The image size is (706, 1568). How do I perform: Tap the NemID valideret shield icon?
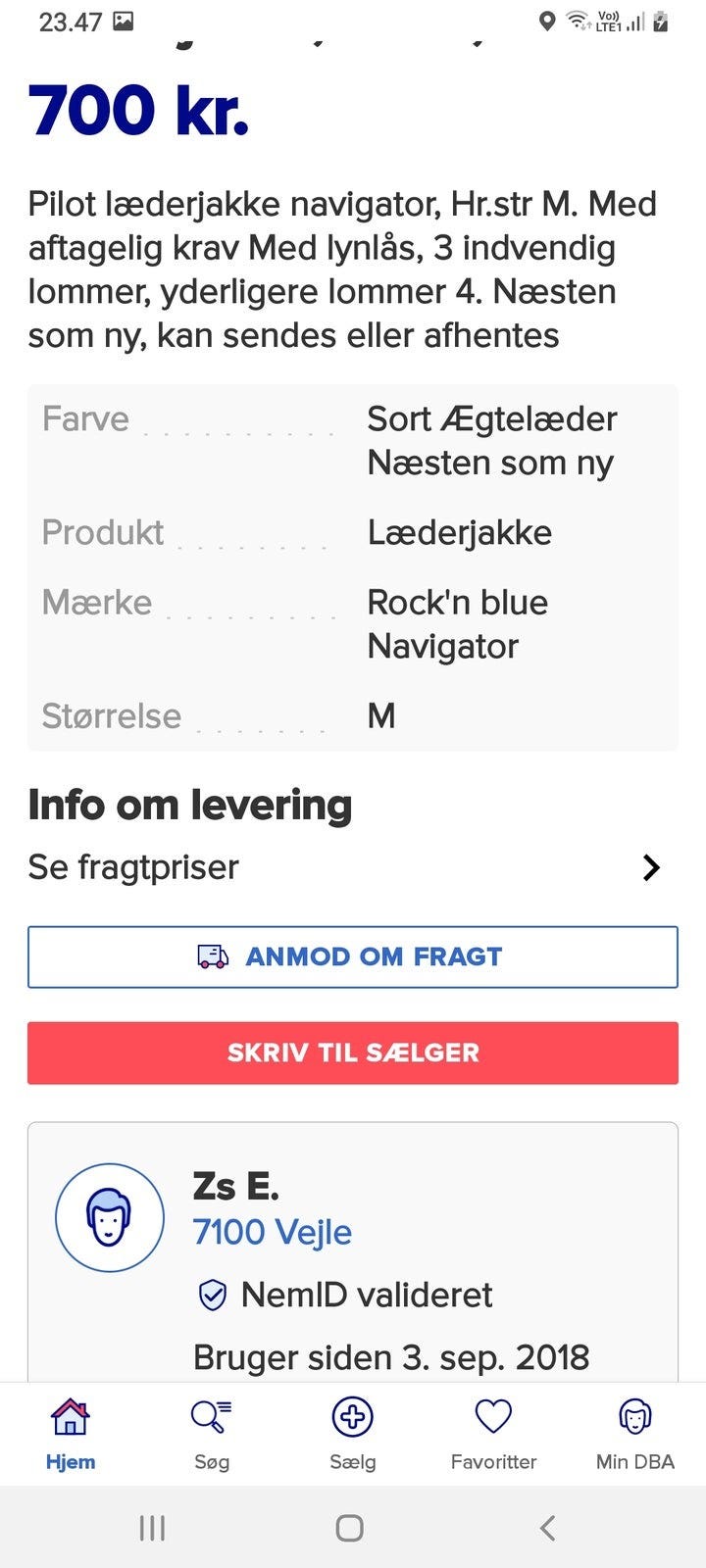click(x=213, y=1296)
